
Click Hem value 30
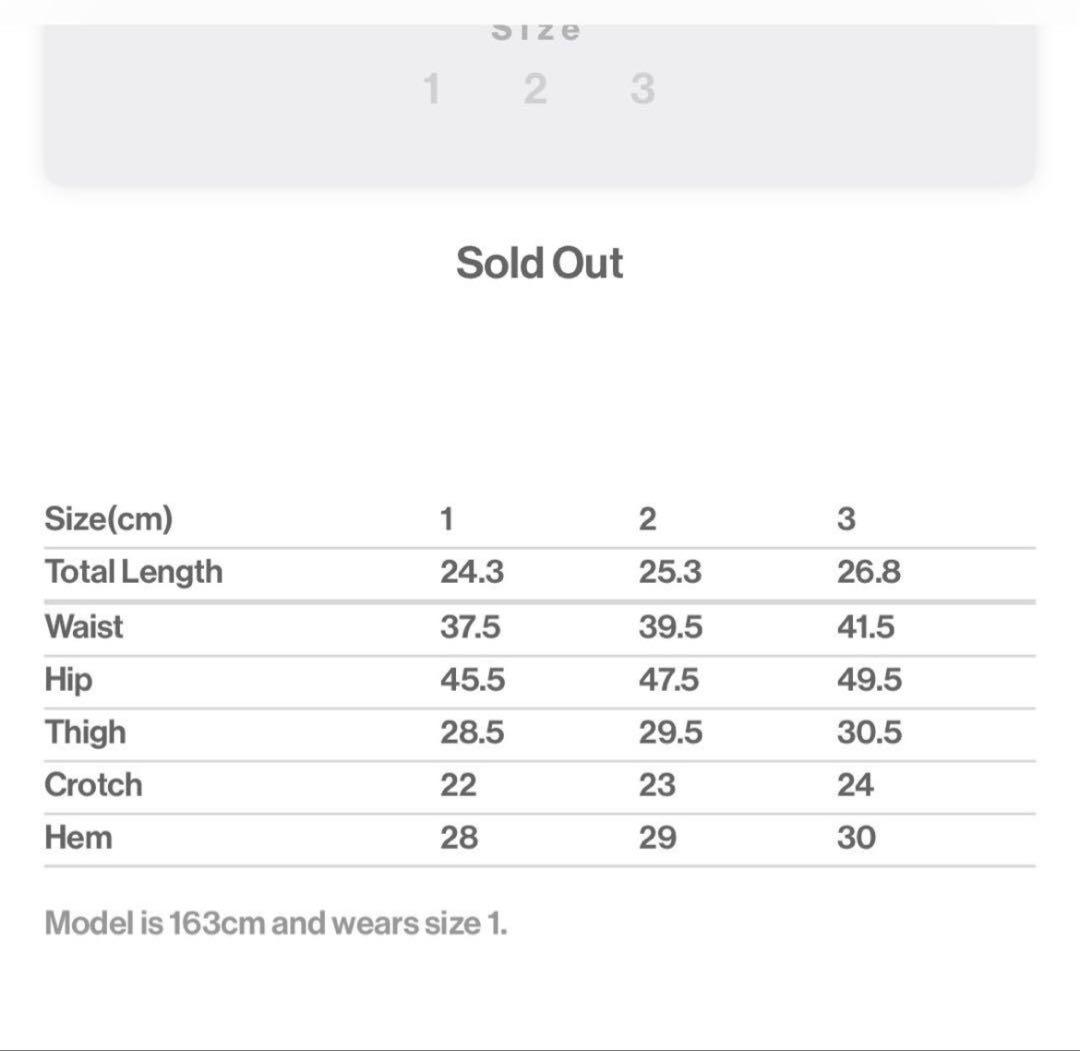(856, 837)
